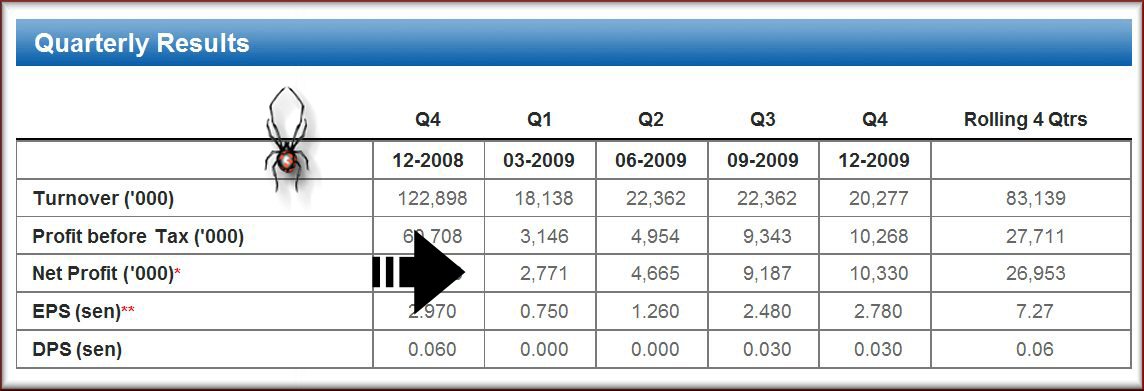Click EPS value '0.750'

(544, 312)
